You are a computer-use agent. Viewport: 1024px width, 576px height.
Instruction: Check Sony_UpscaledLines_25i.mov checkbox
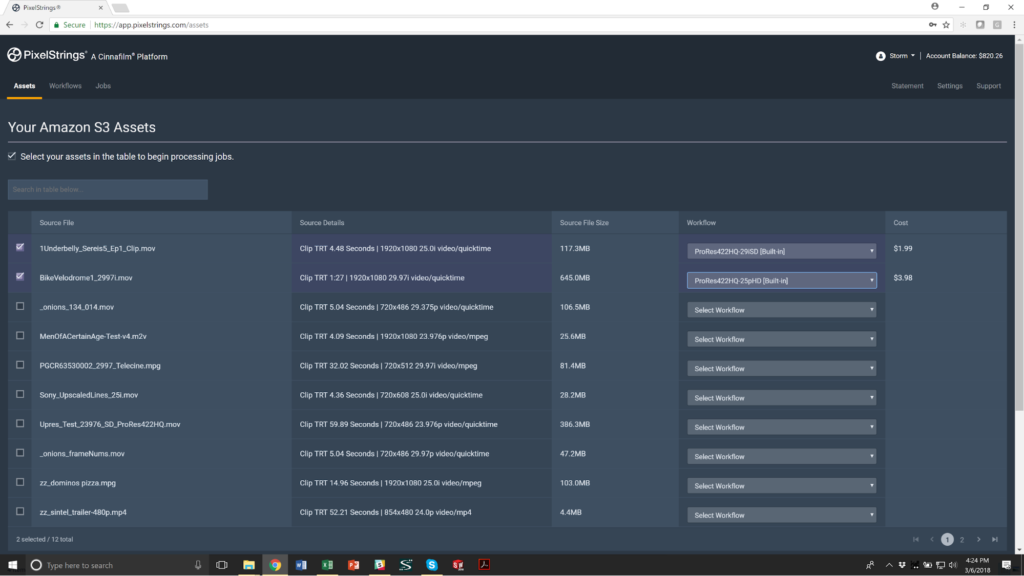(20, 394)
